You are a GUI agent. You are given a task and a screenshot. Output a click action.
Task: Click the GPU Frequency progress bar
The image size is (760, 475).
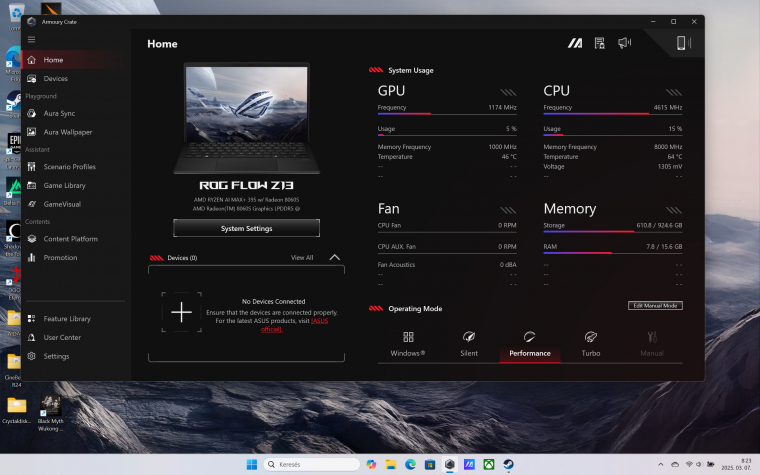(447, 114)
